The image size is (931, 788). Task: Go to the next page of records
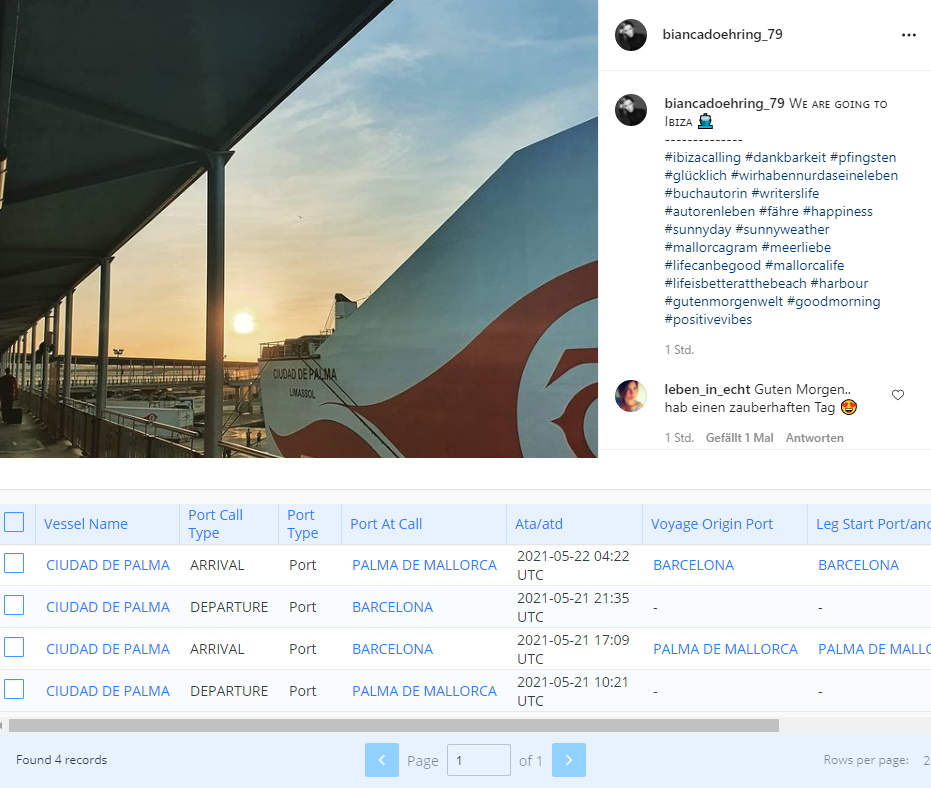click(x=569, y=759)
